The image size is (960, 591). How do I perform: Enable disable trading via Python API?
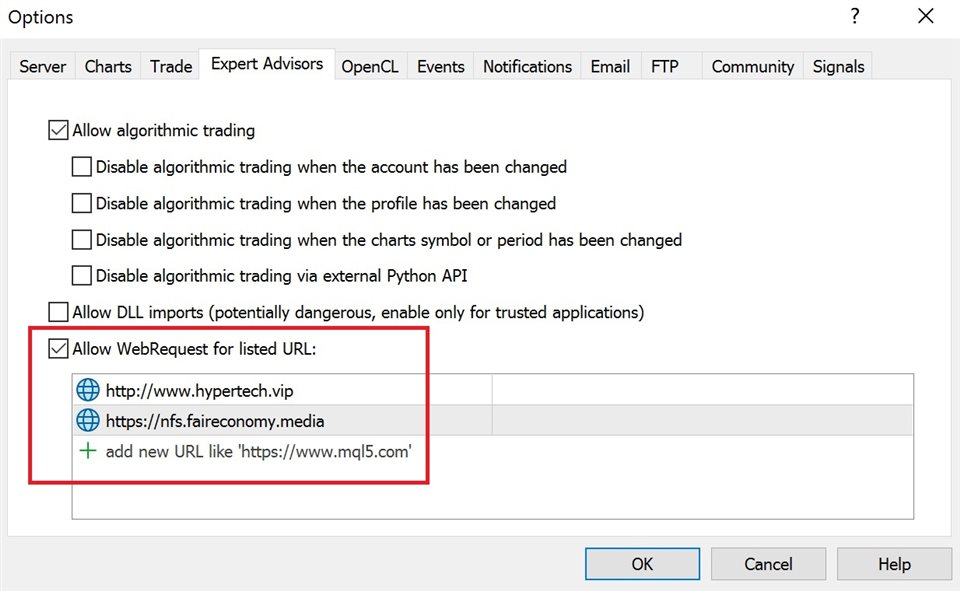[x=82, y=275]
